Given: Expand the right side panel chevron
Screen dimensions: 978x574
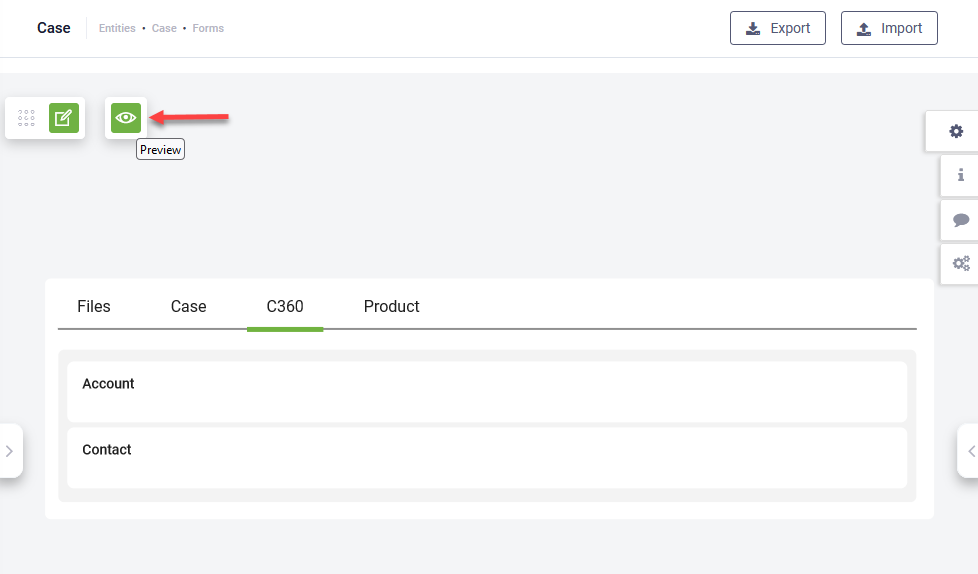Looking at the screenshot, I should point(969,451).
